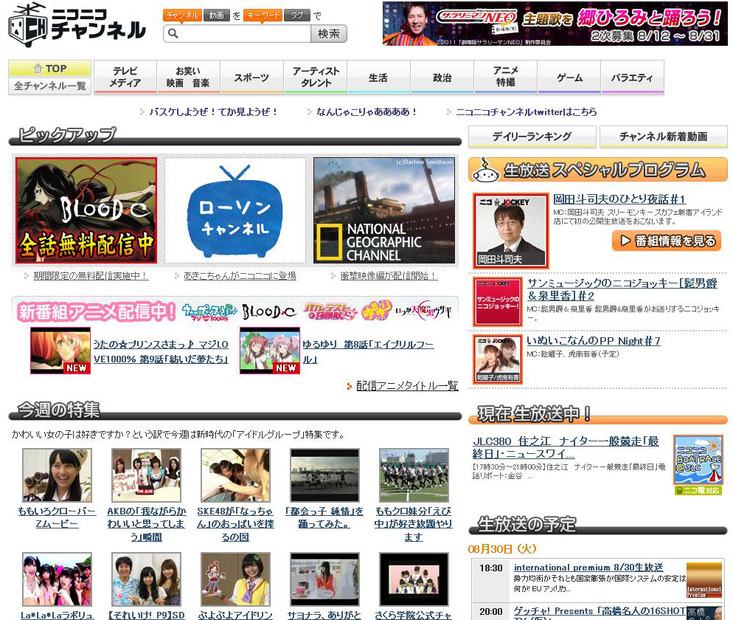Open お笑い 映画 音楽 category tab
This screenshot has width=733, height=620.
coord(188,77)
